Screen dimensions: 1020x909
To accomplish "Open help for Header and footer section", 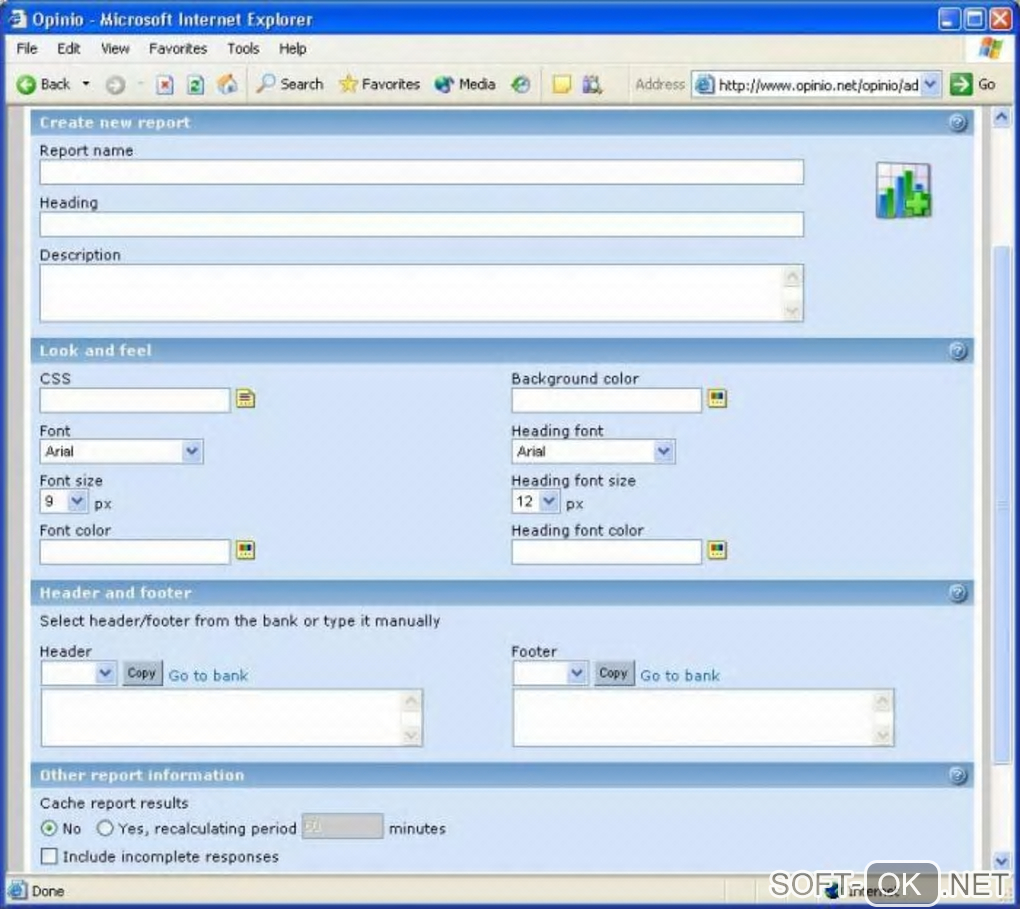I will [958, 593].
